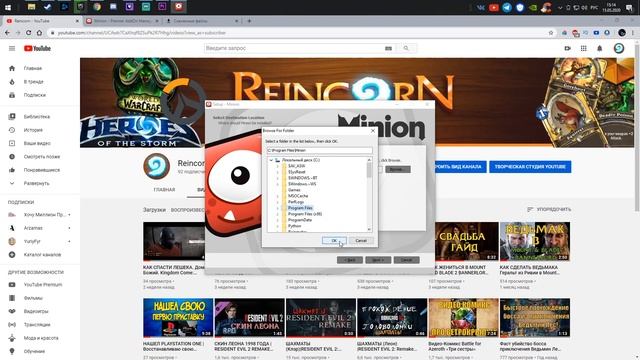Cancel the Browse For Folder dialog

click(x=361, y=240)
